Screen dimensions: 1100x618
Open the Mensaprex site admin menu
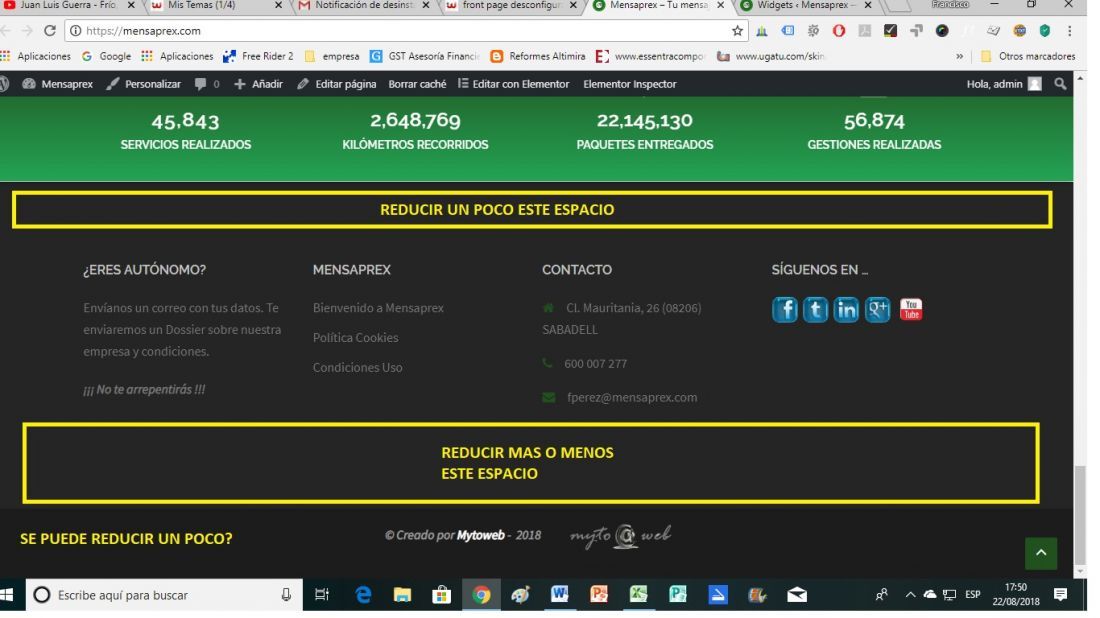tap(58, 83)
